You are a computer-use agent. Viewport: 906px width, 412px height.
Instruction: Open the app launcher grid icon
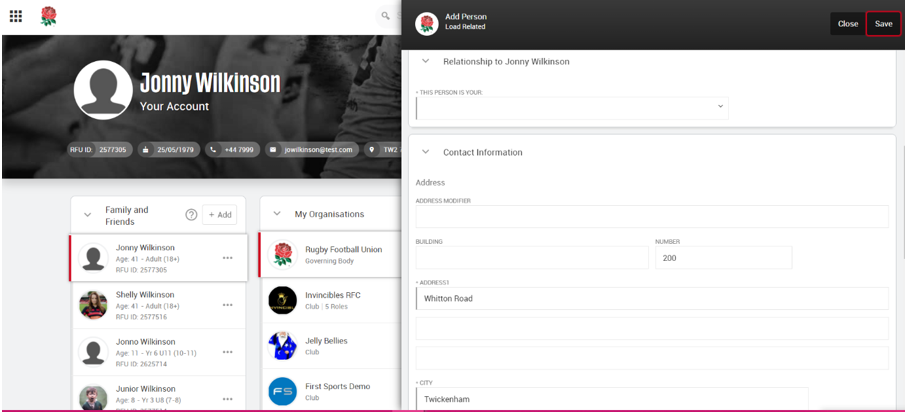[16, 16]
